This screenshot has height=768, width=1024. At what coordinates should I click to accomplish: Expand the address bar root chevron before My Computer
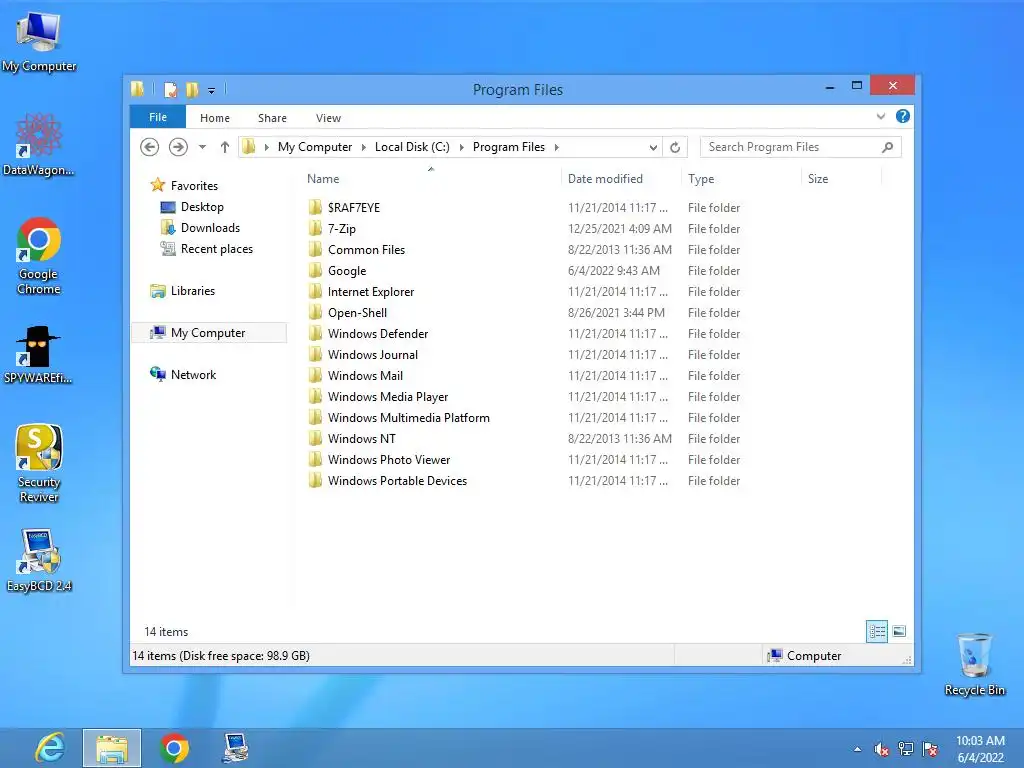coord(266,147)
